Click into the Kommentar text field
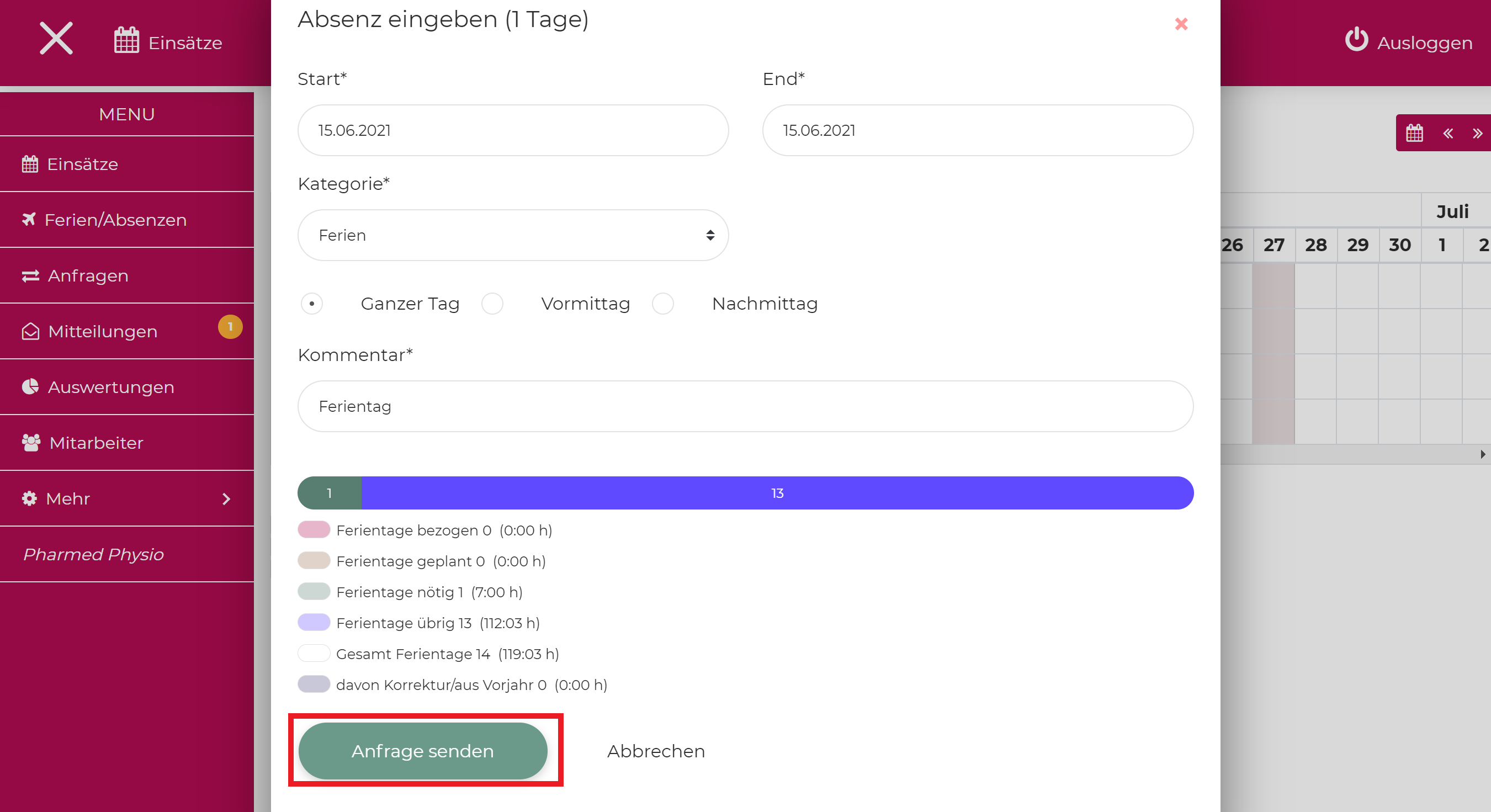Image resolution: width=1491 pixels, height=812 pixels. tap(745, 406)
